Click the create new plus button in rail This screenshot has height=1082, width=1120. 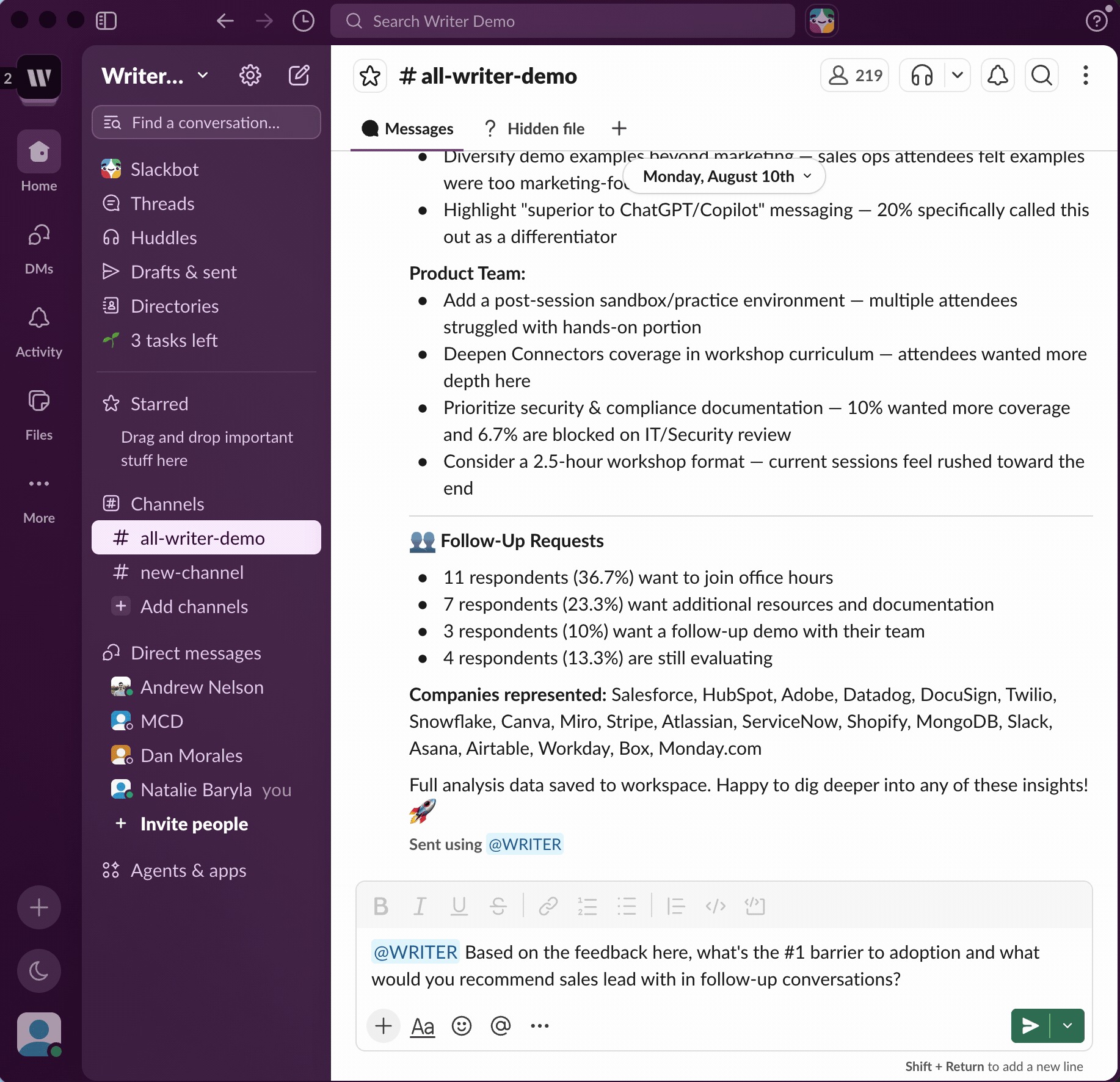[x=39, y=907]
